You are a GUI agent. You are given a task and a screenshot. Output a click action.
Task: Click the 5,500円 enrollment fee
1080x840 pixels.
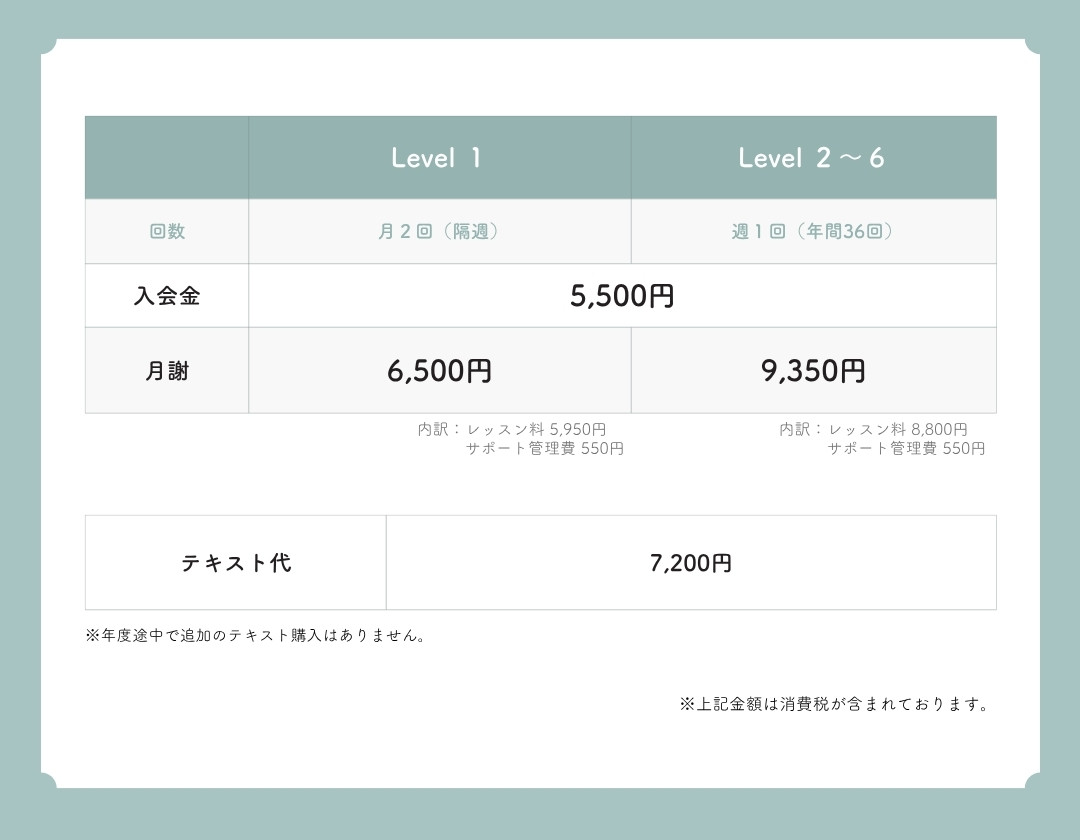coord(622,296)
